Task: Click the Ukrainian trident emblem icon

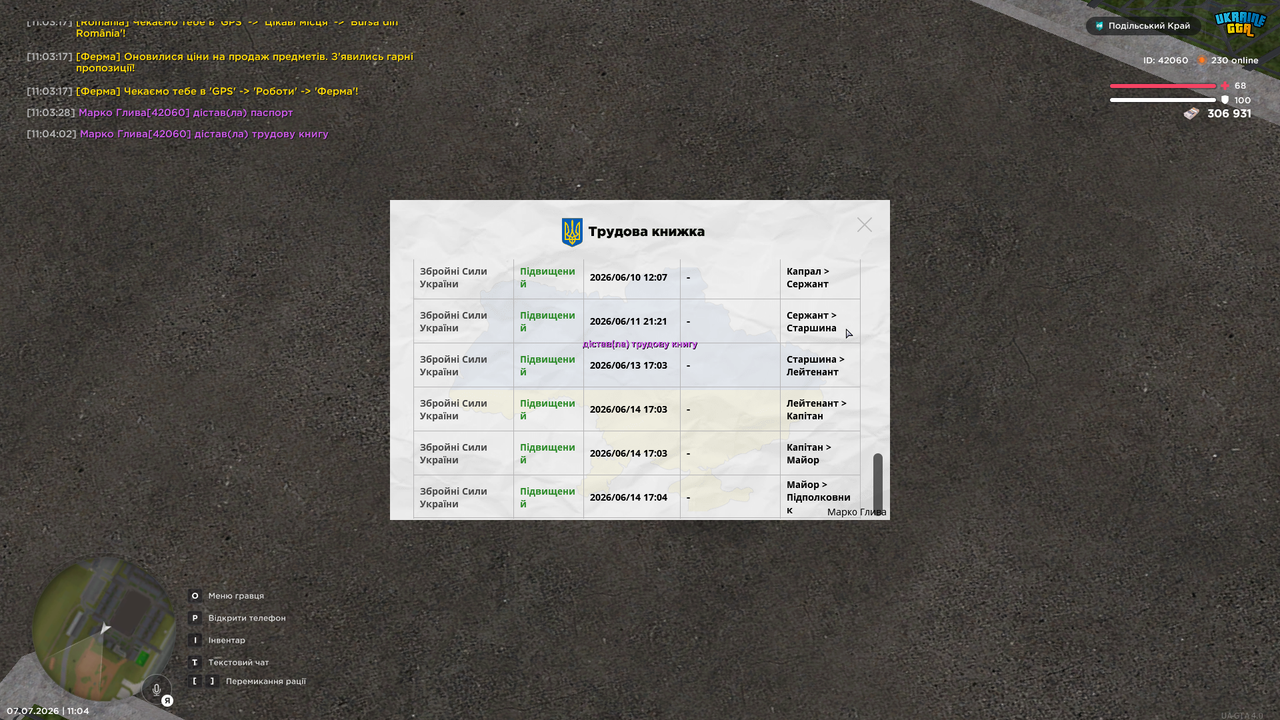Action: point(572,232)
